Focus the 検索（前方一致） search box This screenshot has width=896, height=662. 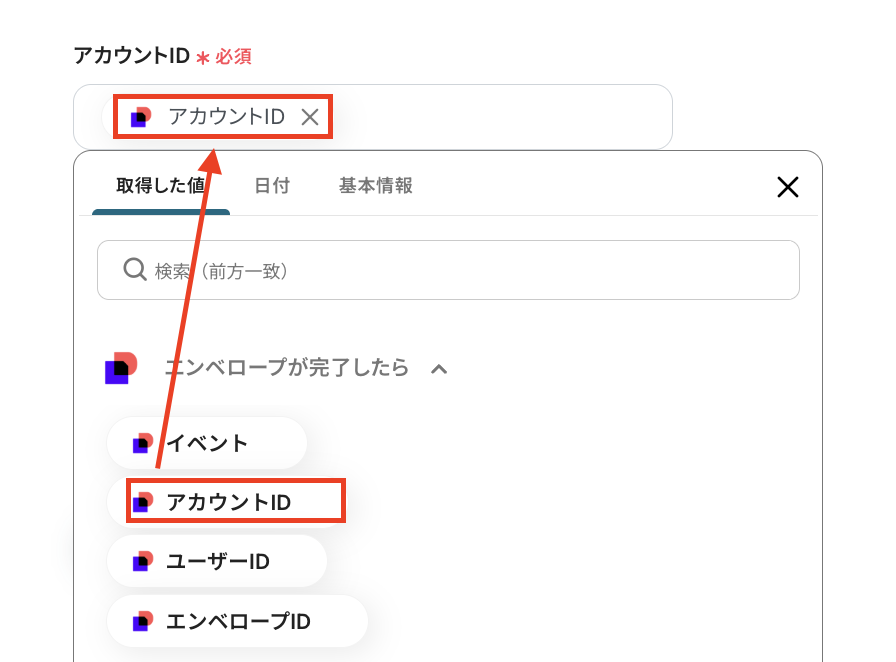(460, 270)
